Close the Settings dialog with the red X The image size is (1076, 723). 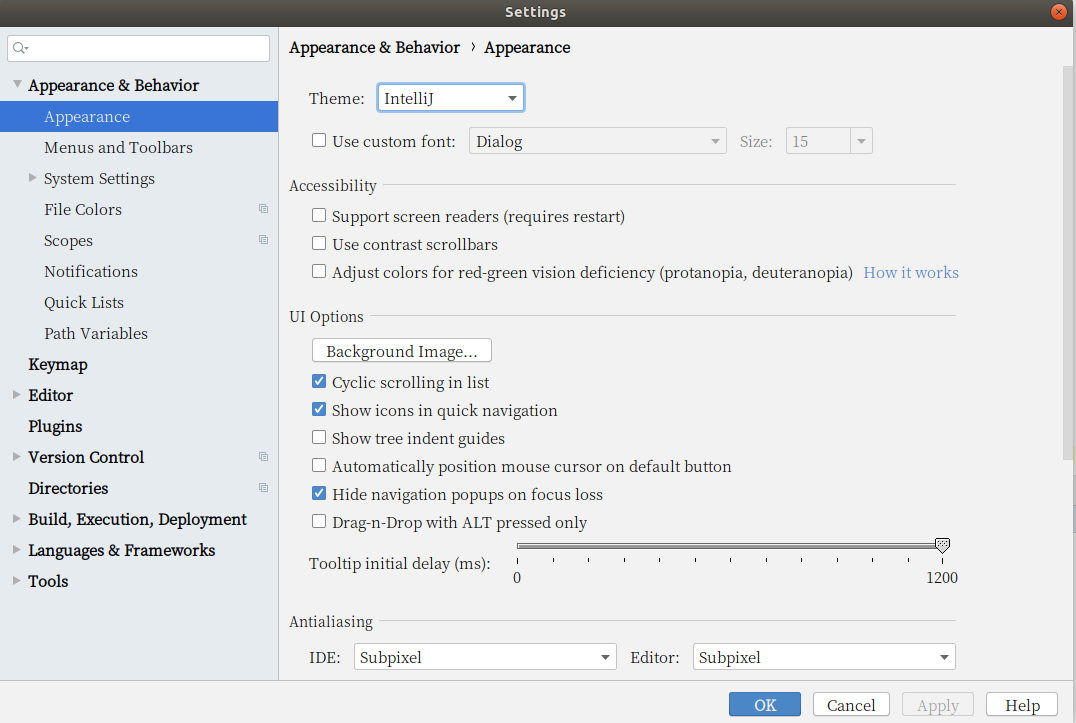click(1059, 12)
